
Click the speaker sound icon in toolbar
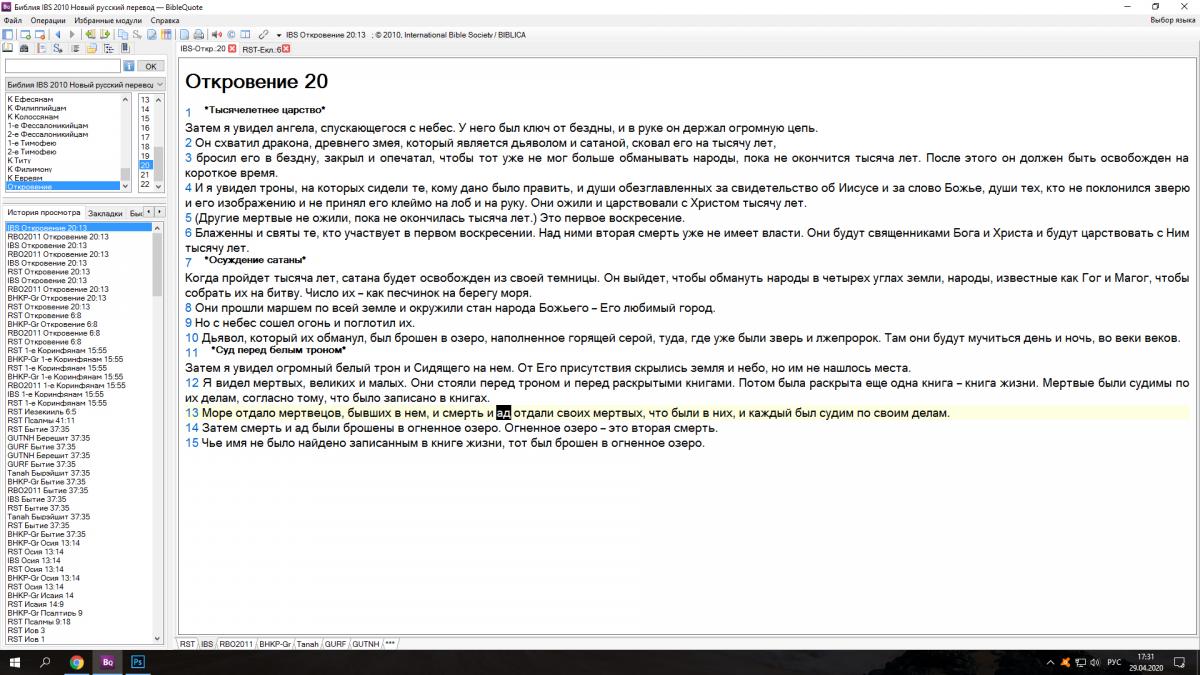217,35
